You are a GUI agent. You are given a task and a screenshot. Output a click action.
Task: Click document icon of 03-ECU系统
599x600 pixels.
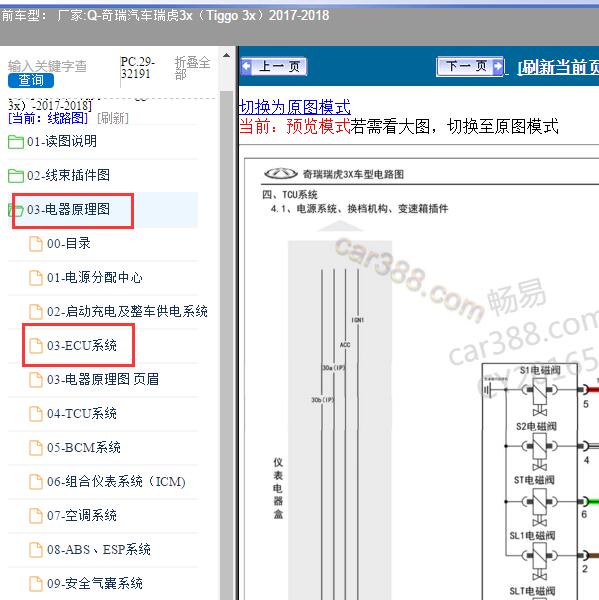[36, 346]
